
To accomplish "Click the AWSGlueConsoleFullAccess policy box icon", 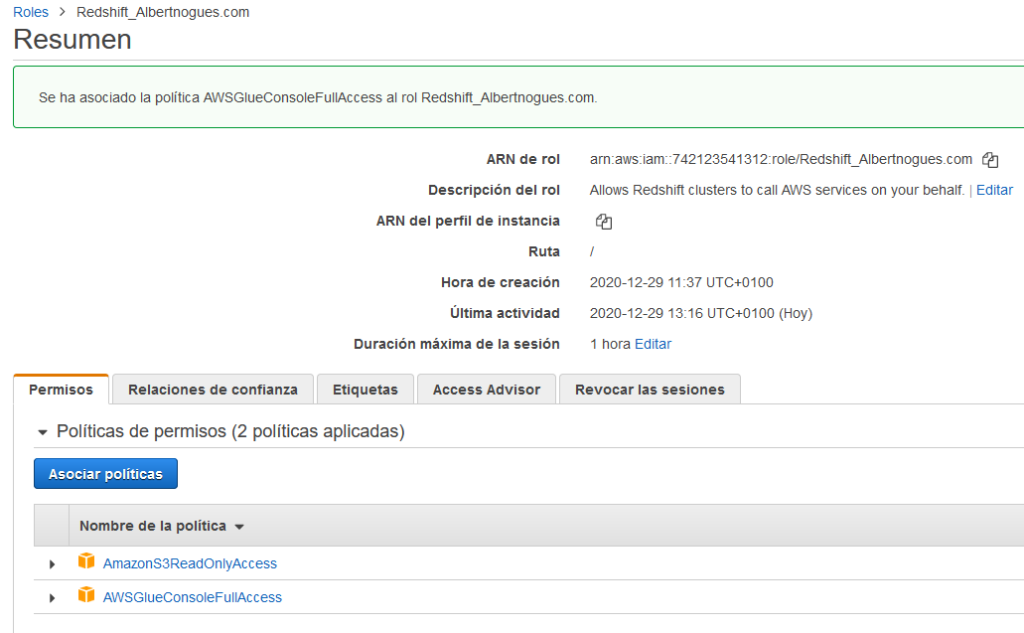I will tap(86, 595).
